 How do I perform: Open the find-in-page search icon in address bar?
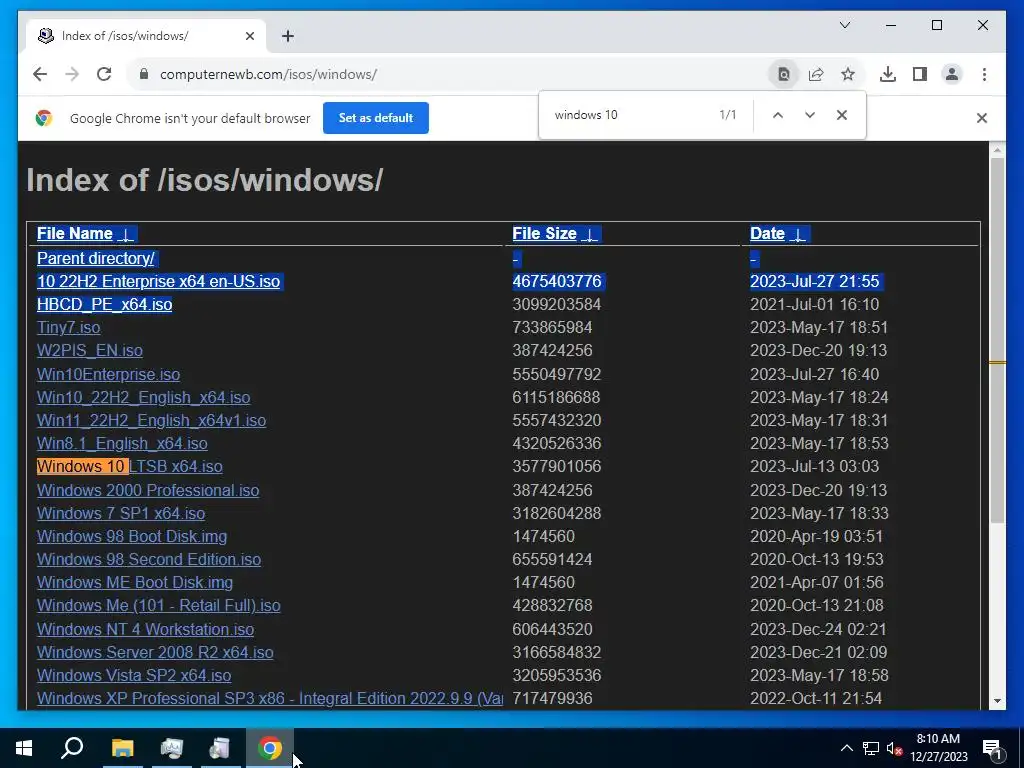click(784, 74)
